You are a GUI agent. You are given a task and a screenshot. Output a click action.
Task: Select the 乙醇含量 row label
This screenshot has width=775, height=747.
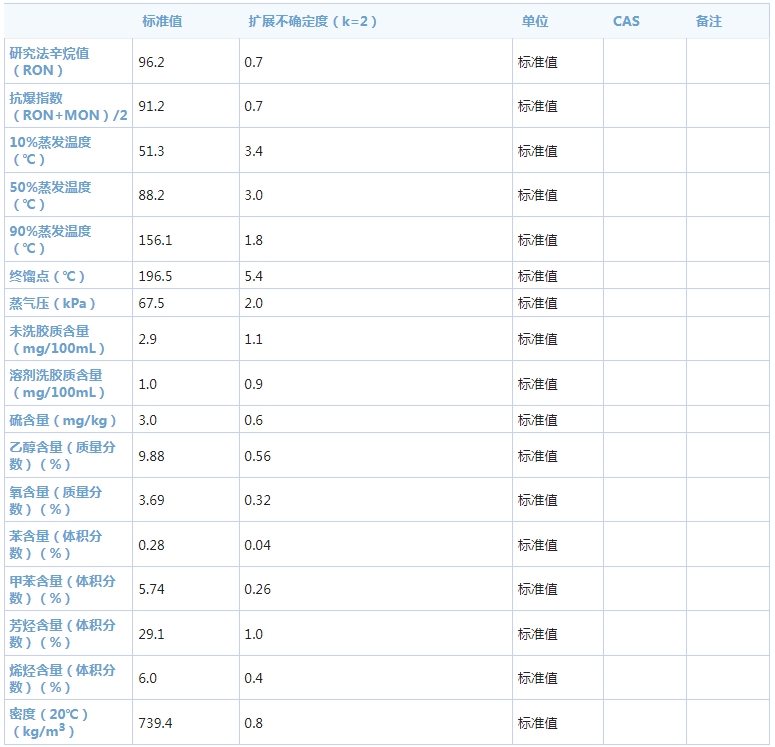coord(62,456)
